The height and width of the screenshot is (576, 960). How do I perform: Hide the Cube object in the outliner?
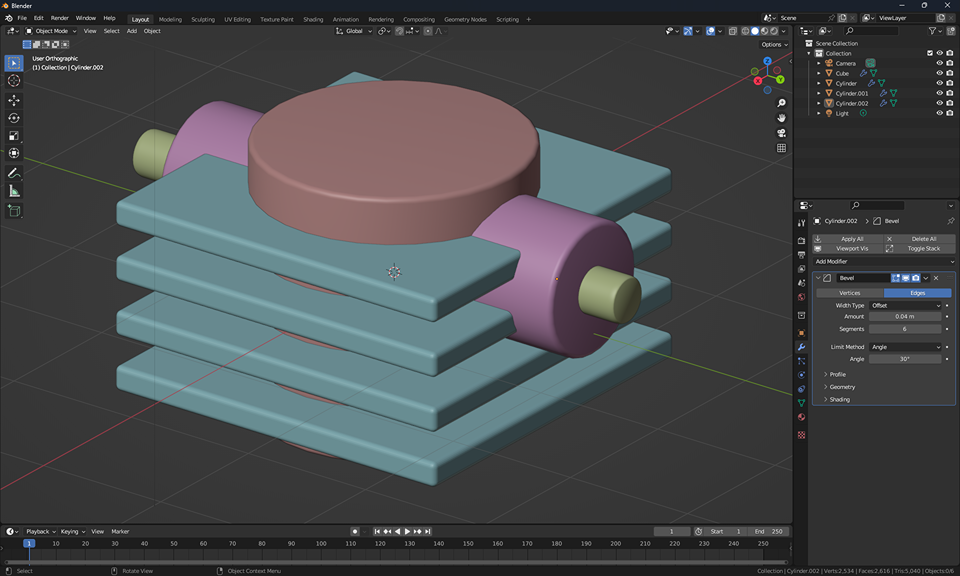tap(939, 73)
